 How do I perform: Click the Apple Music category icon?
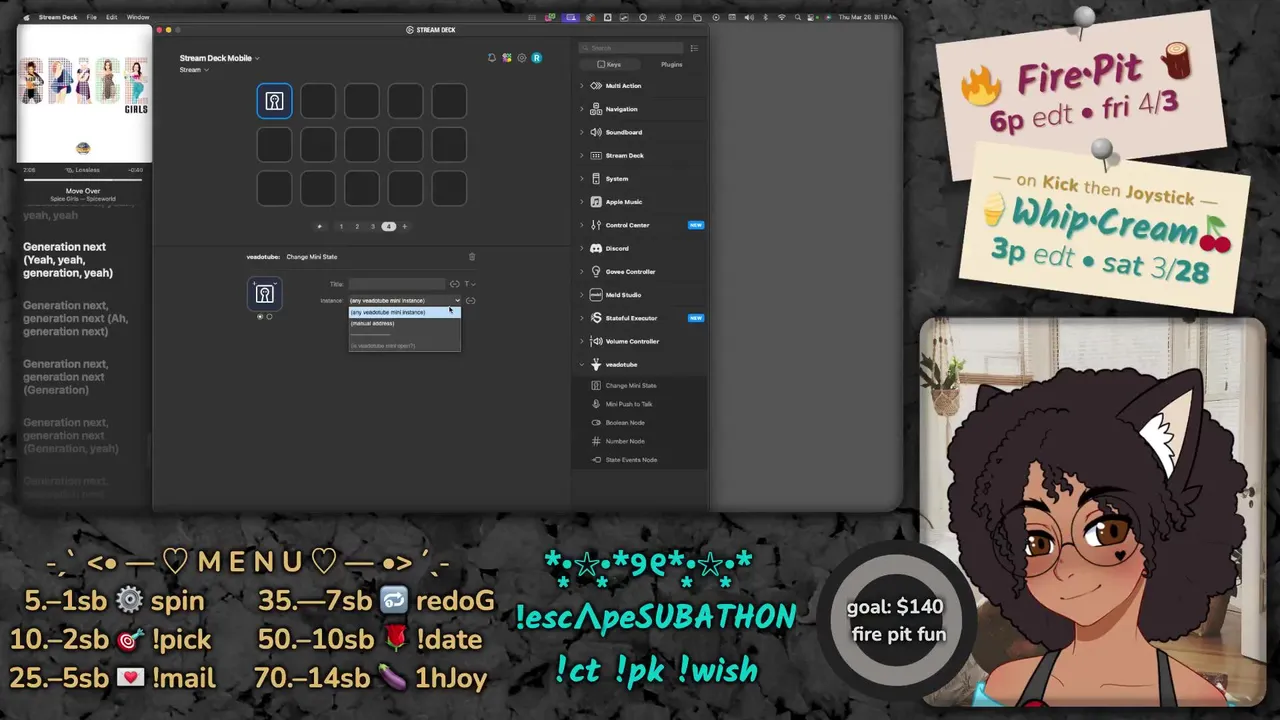pos(596,202)
